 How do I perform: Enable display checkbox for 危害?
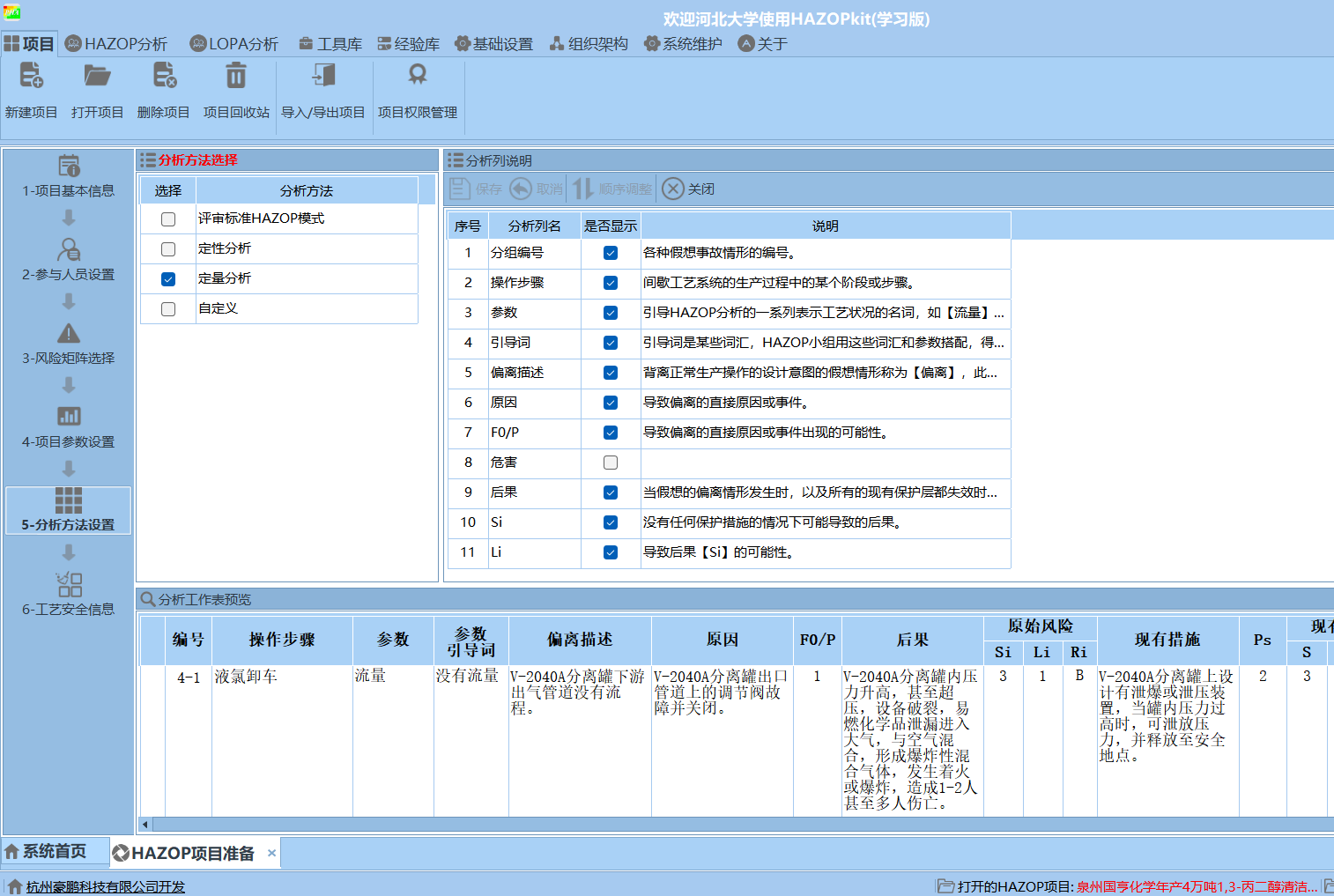611,463
